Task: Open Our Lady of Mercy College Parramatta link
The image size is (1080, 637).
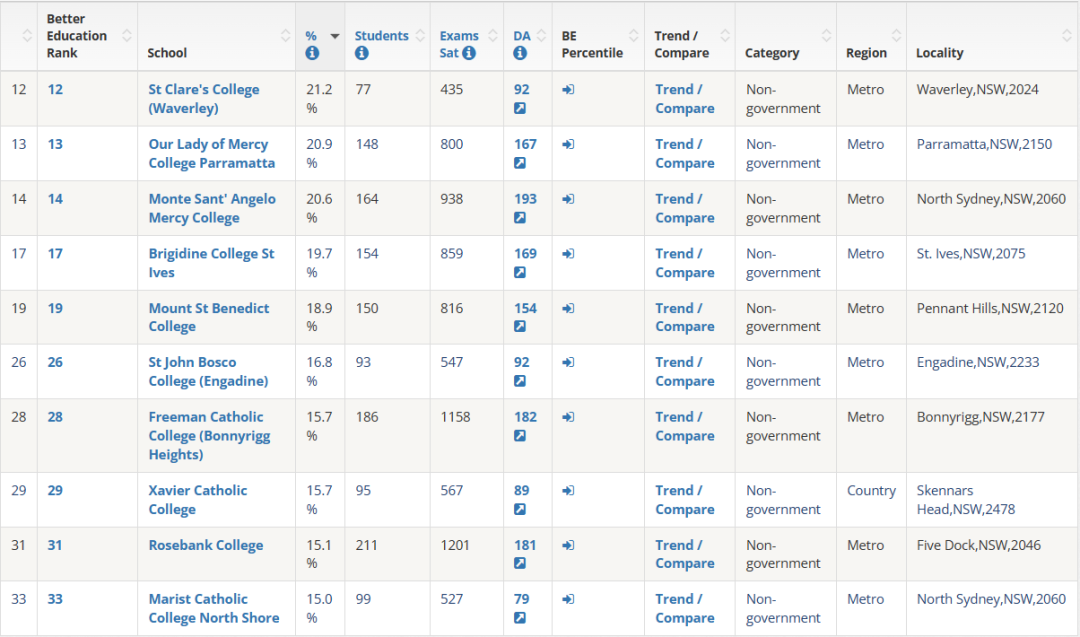Action: [211, 153]
